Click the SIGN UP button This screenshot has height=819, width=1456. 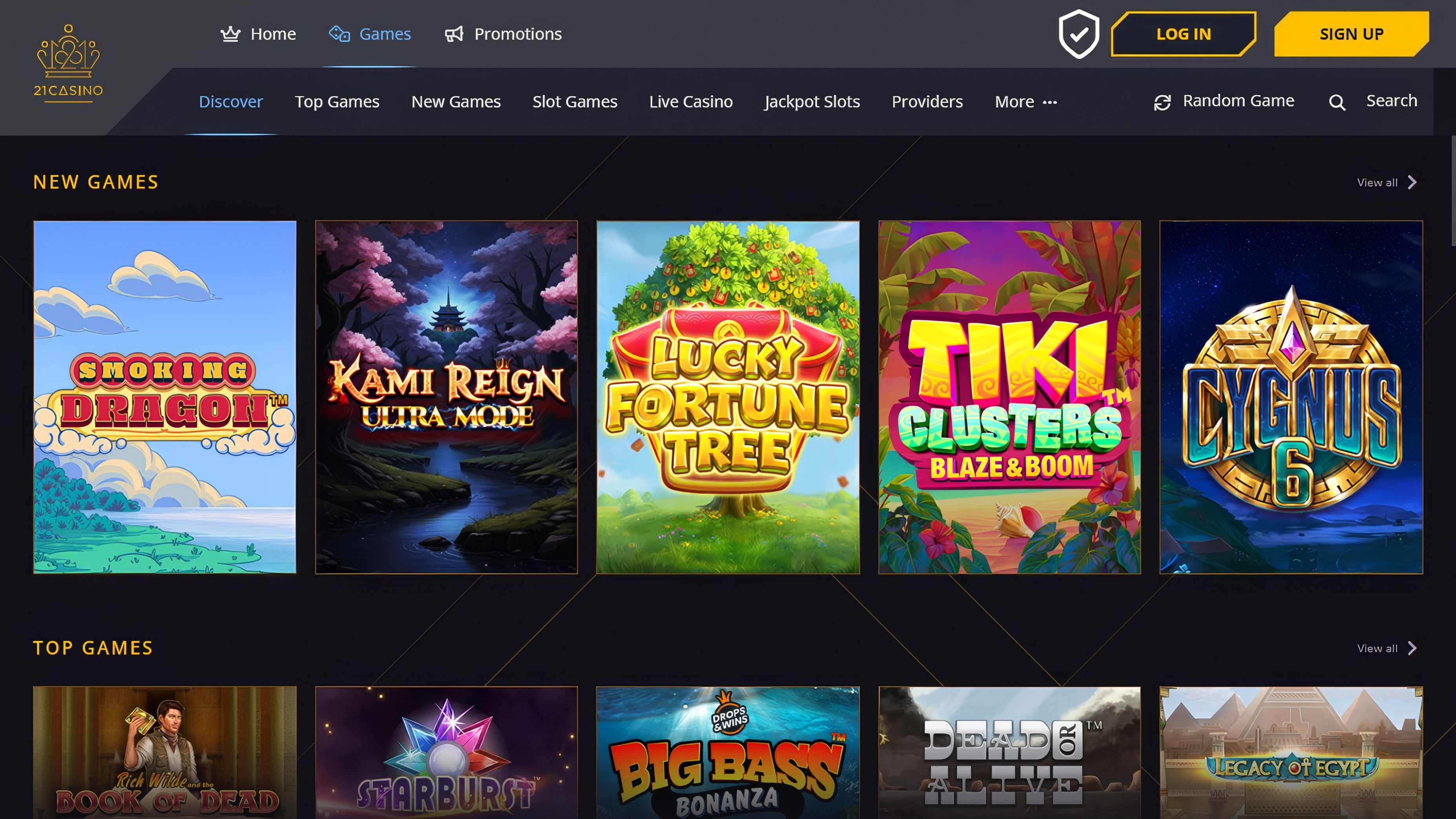[1352, 34]
